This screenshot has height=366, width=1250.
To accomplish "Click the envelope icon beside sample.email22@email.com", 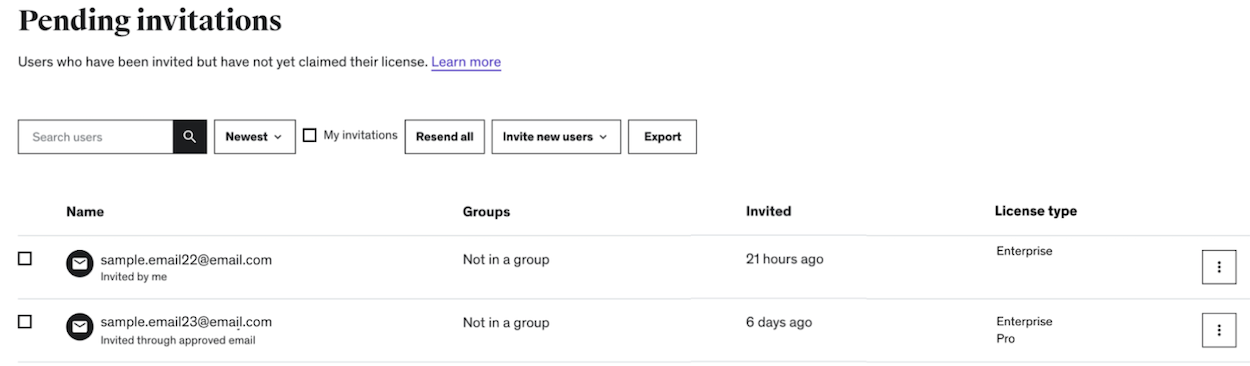I will click(x=79, y=264).
